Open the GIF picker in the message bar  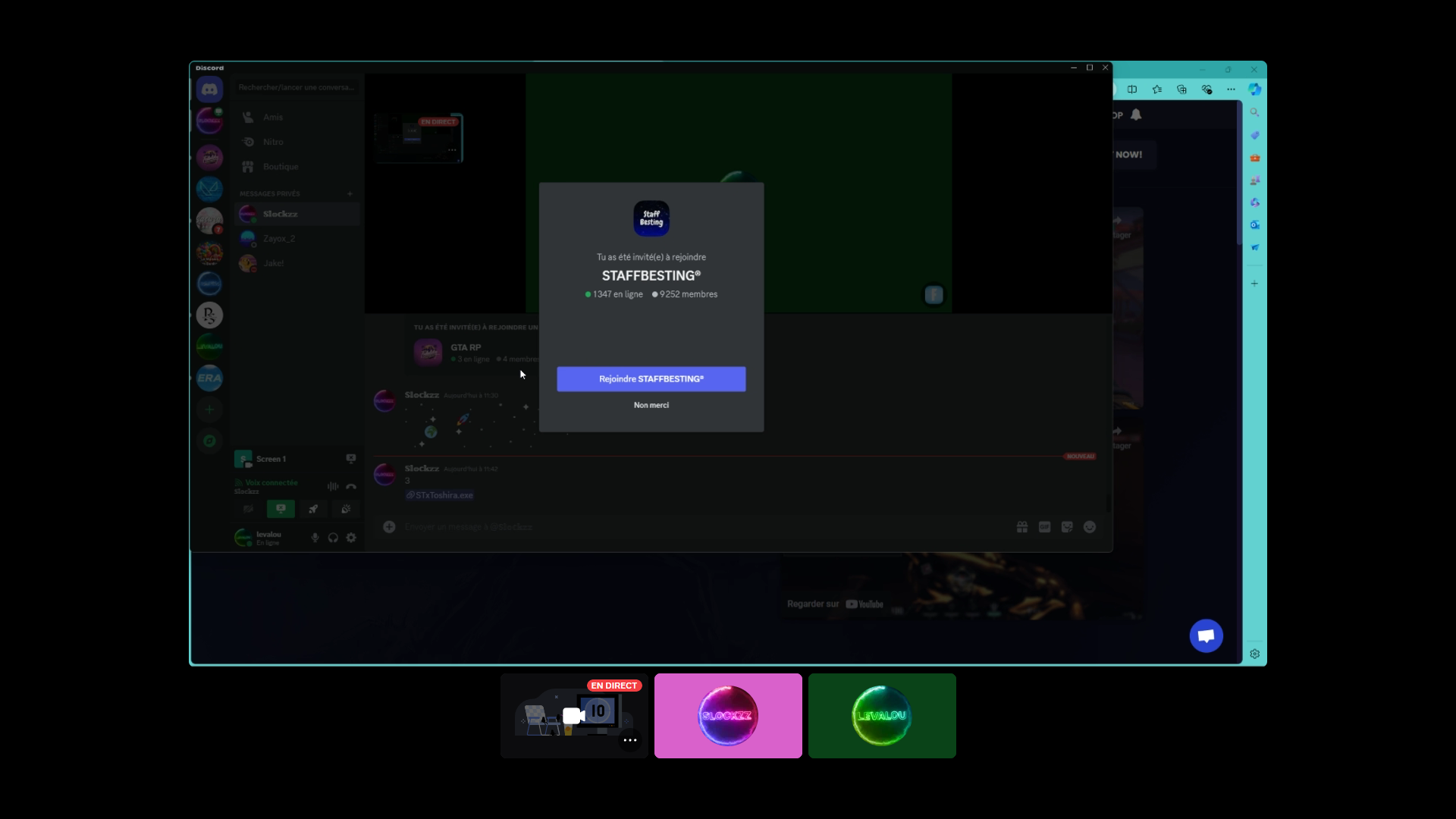(1045, 527)
